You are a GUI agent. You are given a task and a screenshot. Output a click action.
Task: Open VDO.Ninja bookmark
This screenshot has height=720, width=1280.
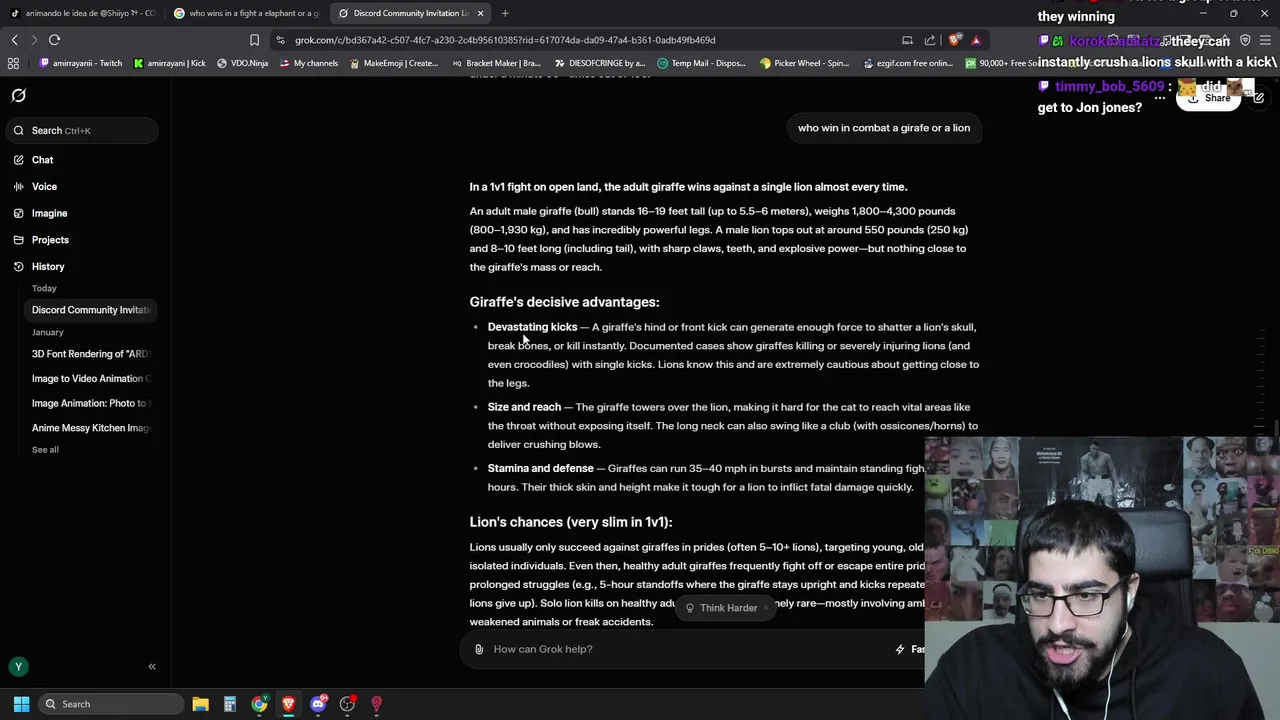point(242,63)
